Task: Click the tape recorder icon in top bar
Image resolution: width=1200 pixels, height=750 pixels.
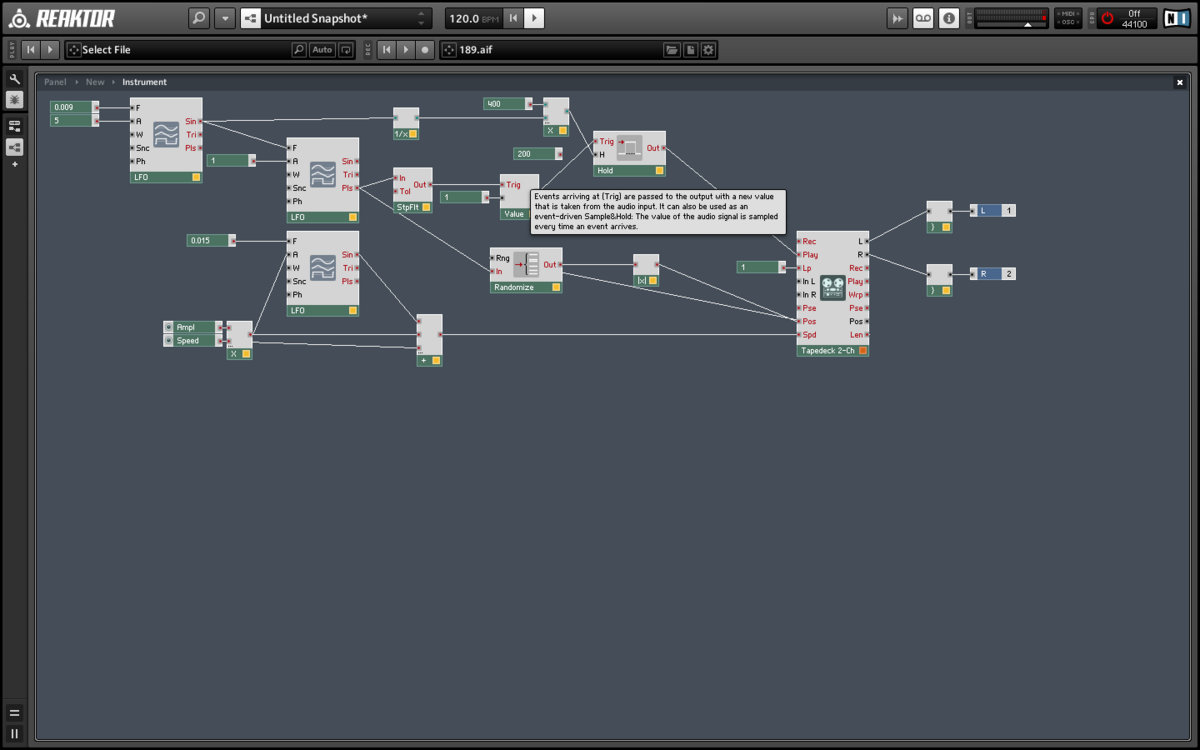Action: (x=923, y=18)
